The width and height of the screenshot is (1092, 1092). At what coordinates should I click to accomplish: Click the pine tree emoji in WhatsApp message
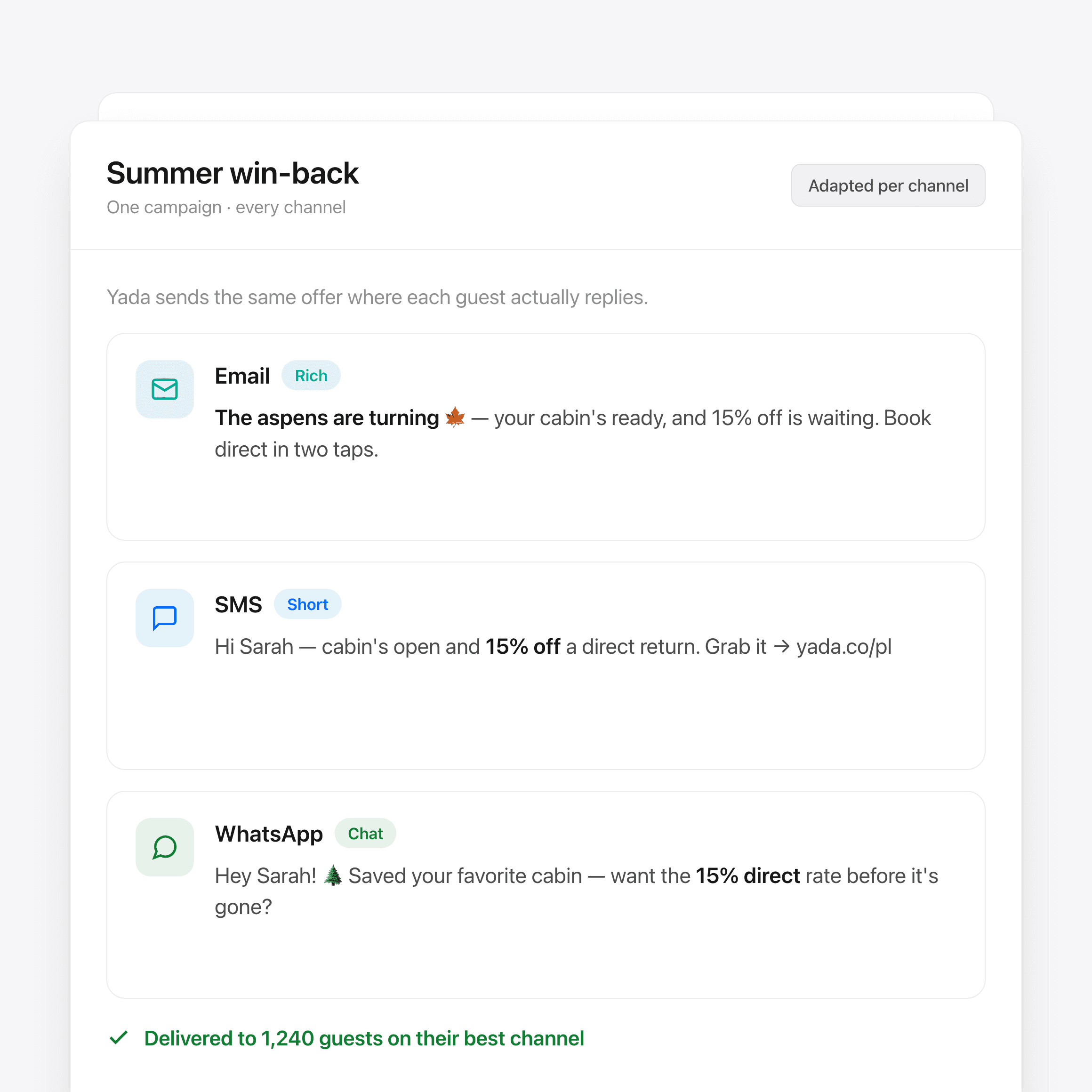333,875
